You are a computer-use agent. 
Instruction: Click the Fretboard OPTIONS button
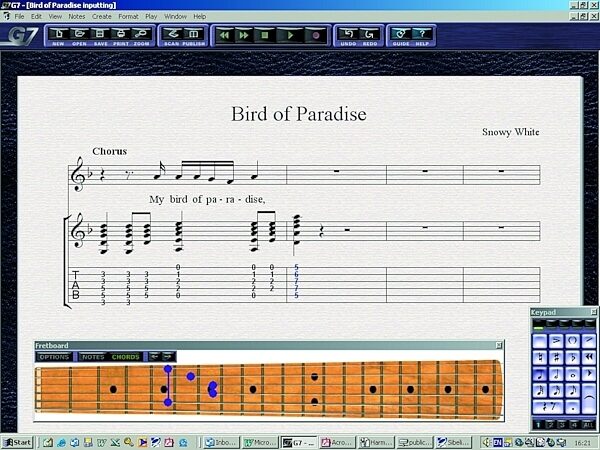pyautogui.click(x=54, y=357)
